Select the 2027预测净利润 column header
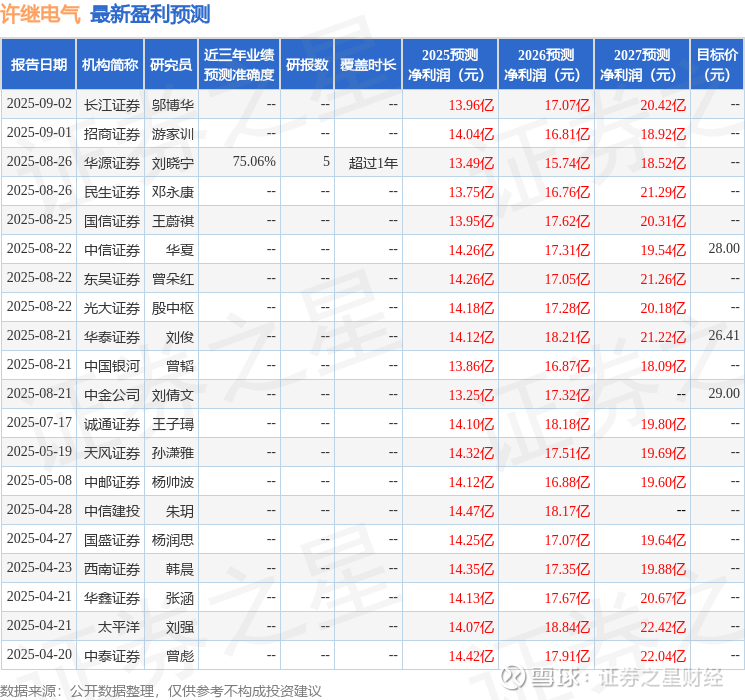Image resolution: width=745 pixels, height=700 pixels. pos(642,65)
